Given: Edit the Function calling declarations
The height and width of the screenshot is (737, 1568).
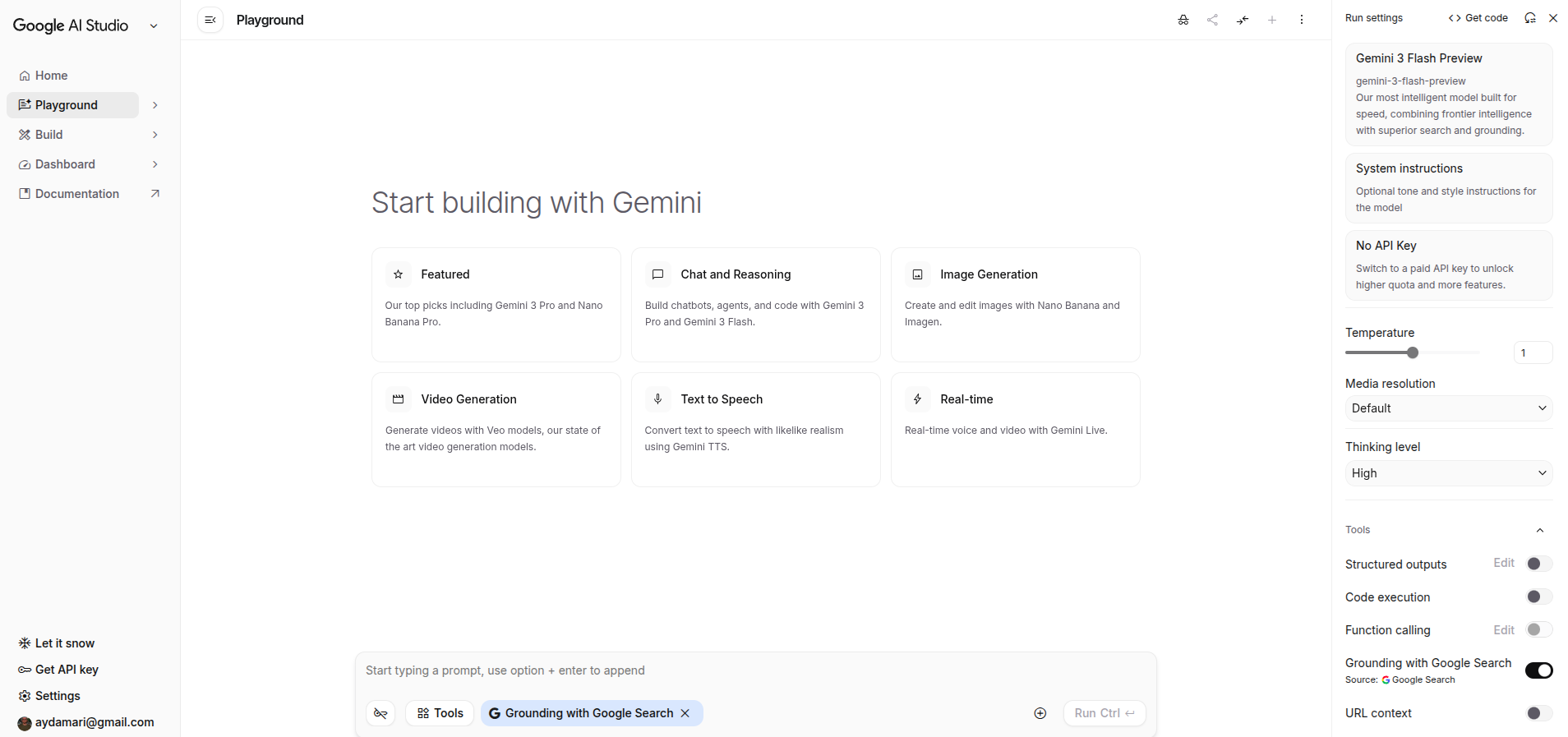Looking at the screenshot, I should [1504, 630].
